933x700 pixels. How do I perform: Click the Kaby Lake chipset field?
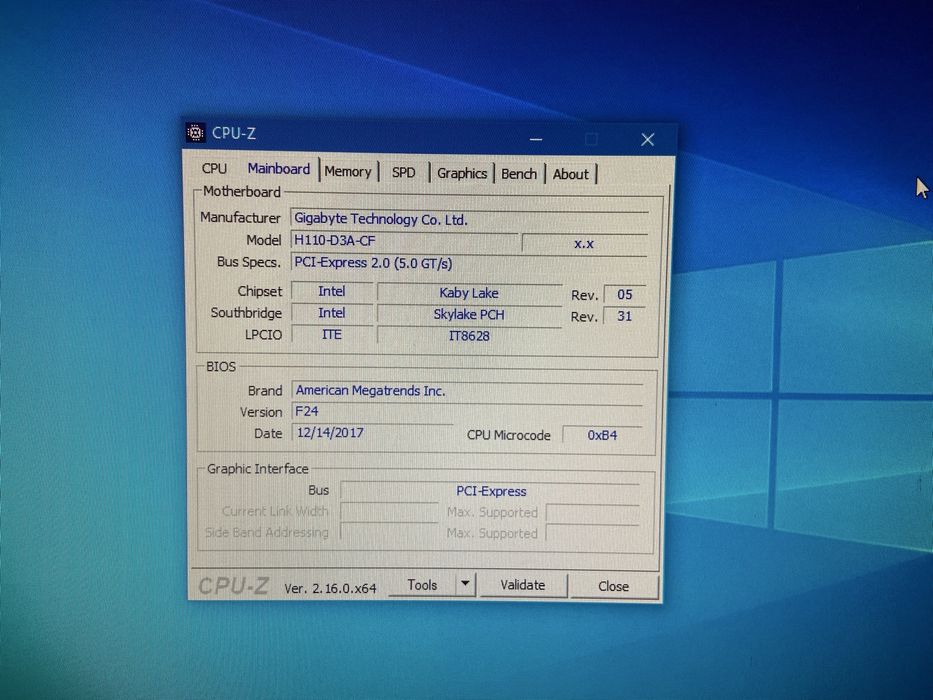point(469,293)
